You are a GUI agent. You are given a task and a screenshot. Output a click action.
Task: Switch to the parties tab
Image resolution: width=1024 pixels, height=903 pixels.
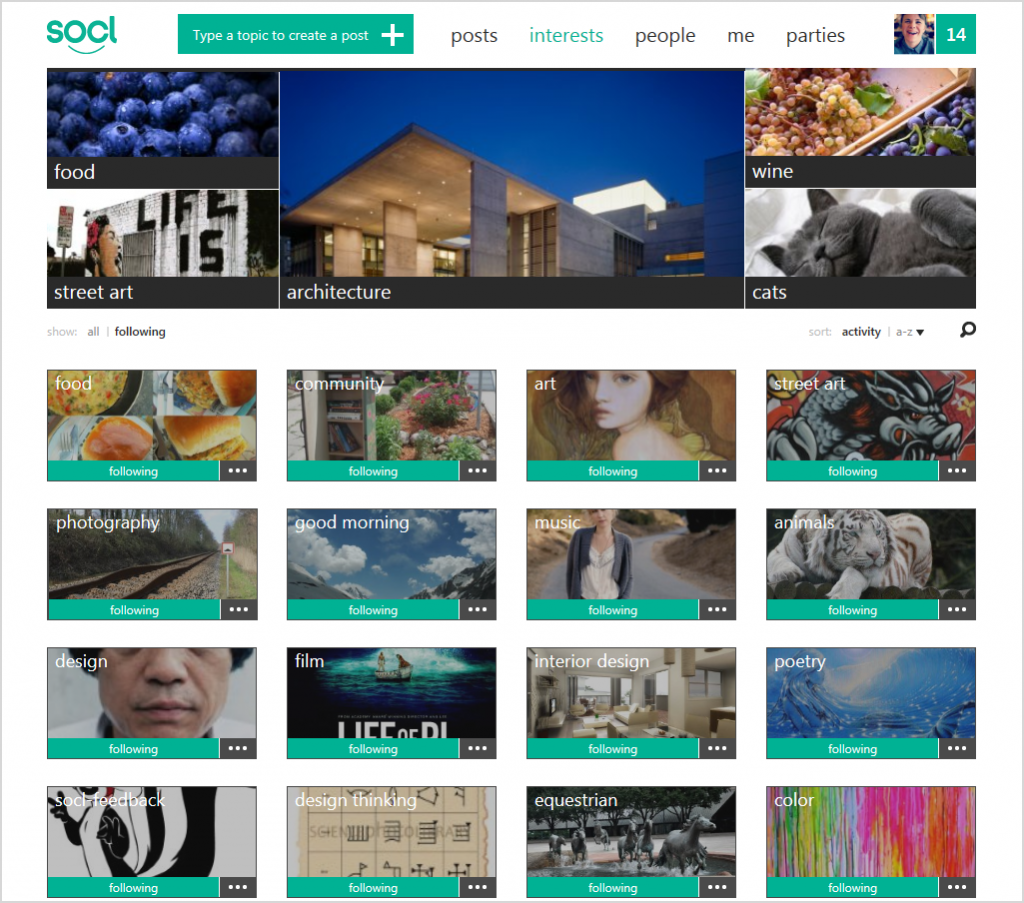point(815,36)
